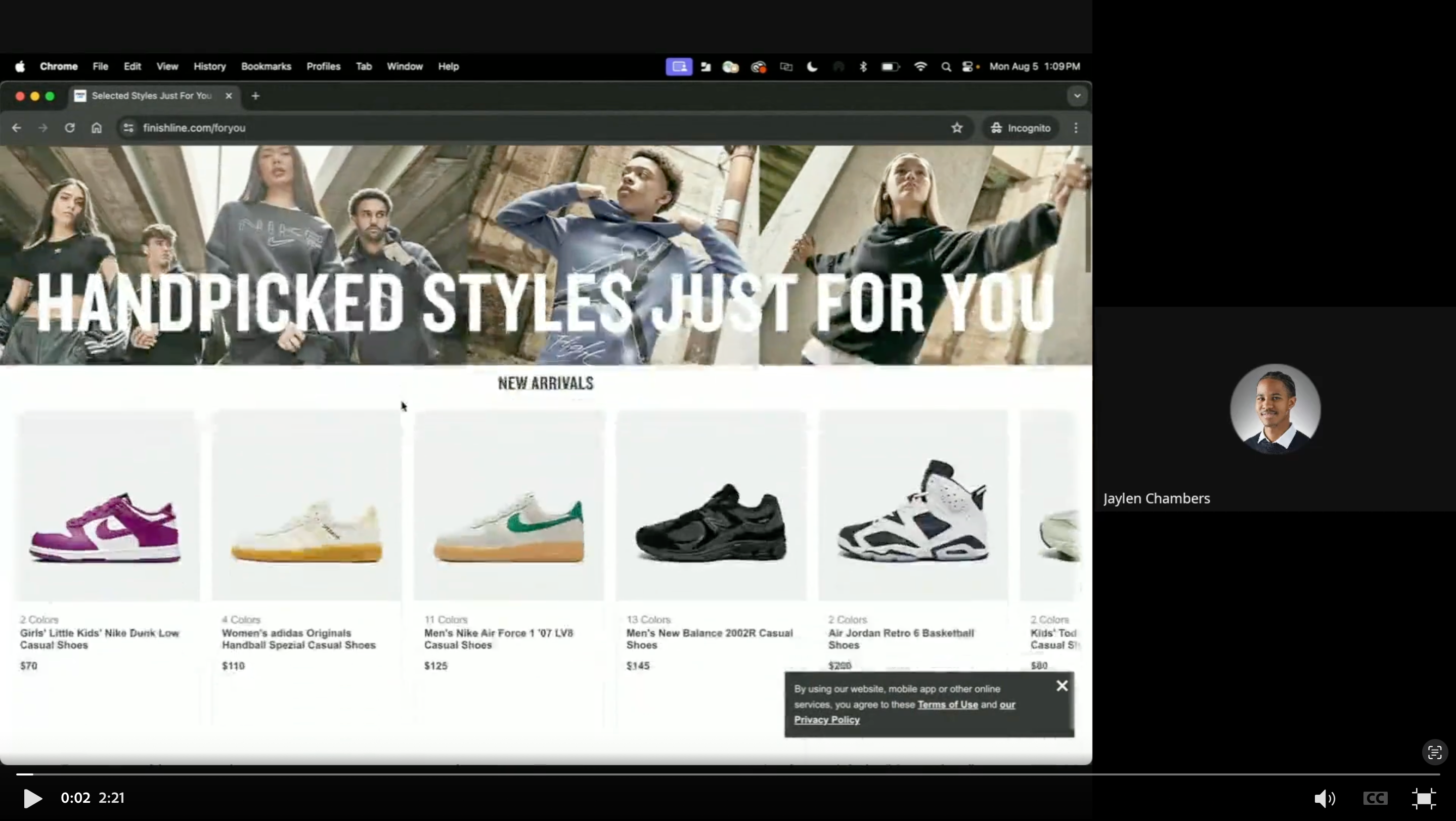Toggle closed captions with the CC icon
Viewport: 1456px width, 821px height.
point(1375,798)
